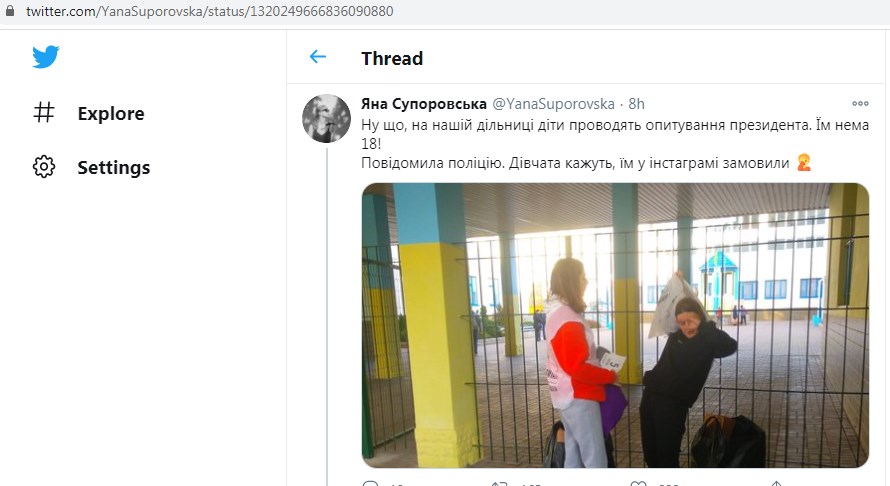
Task: Open Яна Супоровська's profile avatar
Action: (x=326, y=118)
